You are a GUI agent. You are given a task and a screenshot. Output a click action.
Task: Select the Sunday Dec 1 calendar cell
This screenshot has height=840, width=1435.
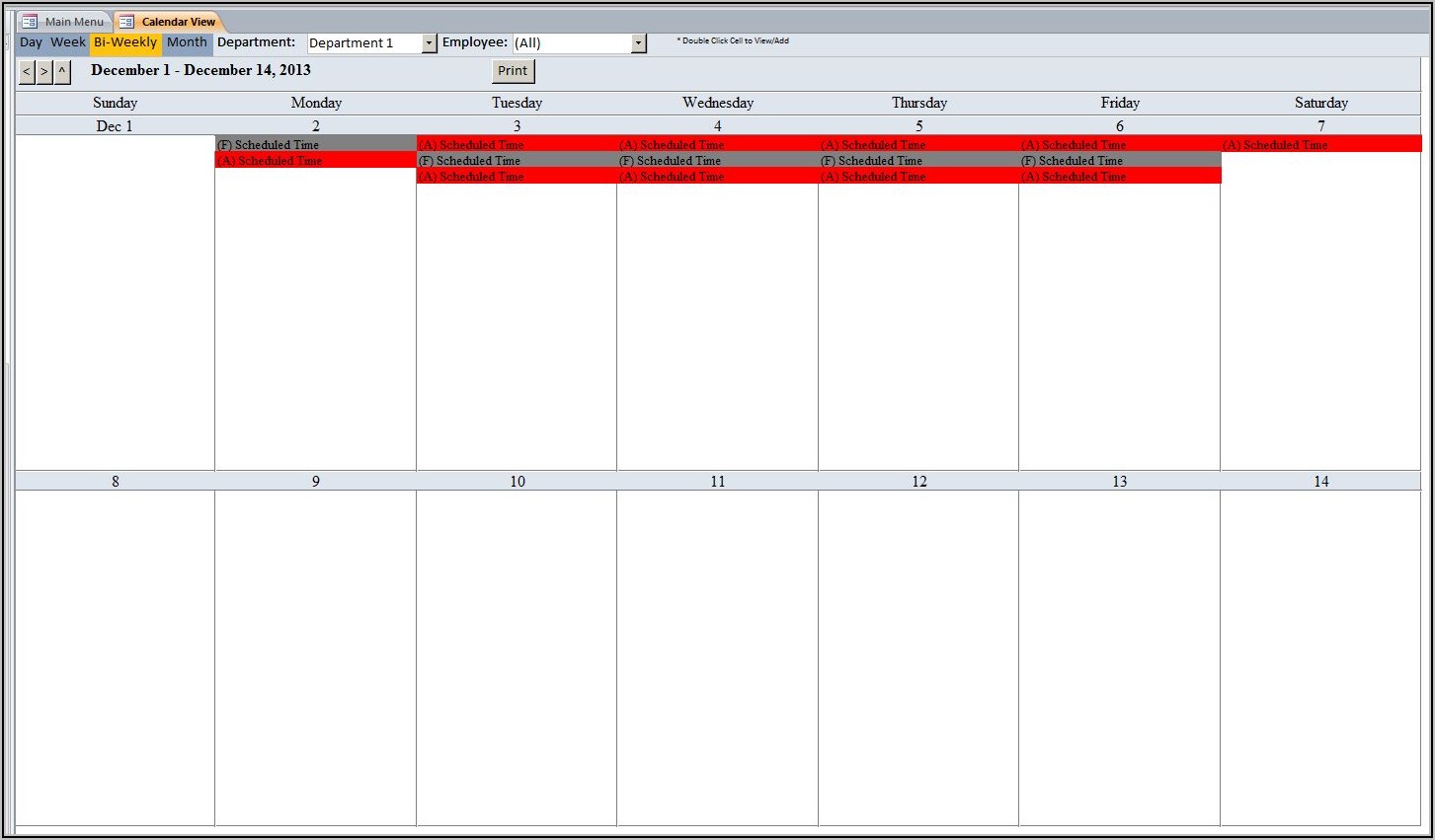115,301
